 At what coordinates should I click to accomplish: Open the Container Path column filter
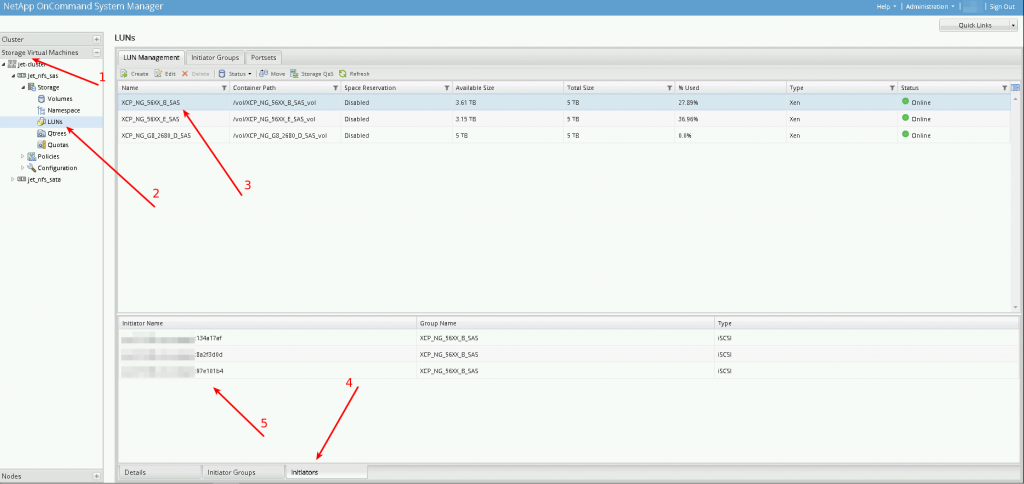click(336, 88)
